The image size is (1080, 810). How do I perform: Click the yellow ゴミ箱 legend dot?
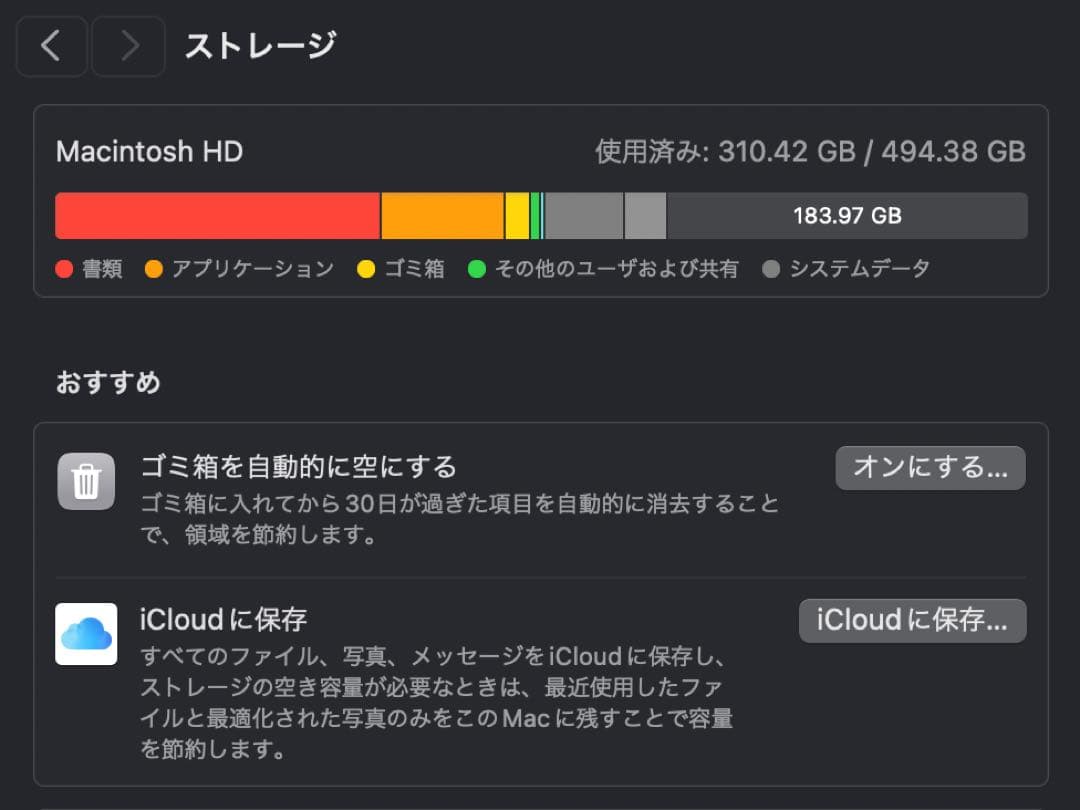366,268
